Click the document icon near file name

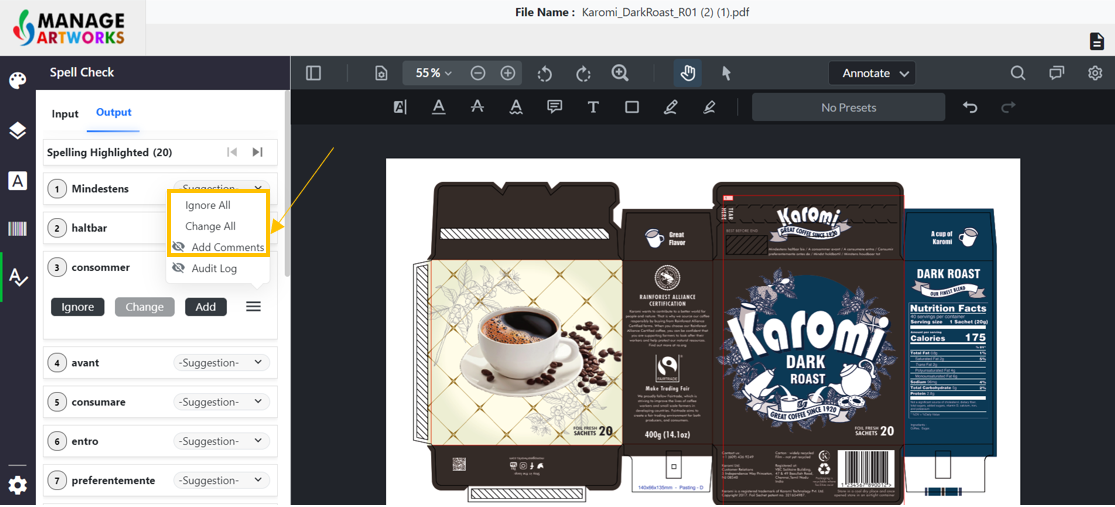[1097, 41]
